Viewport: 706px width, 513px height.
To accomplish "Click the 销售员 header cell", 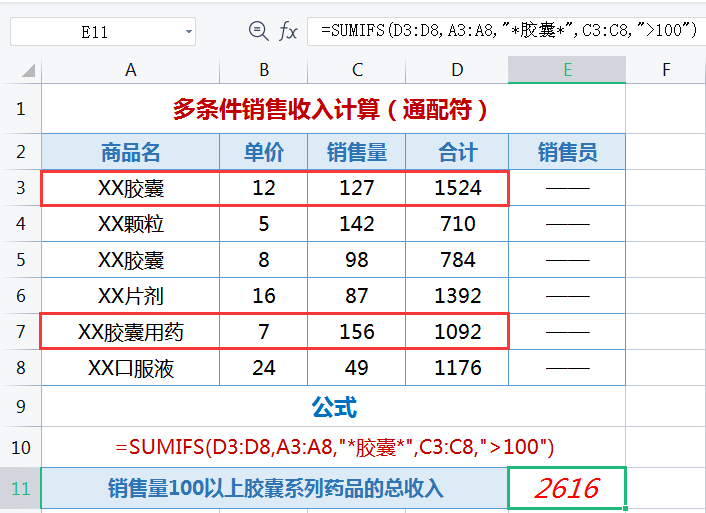I will [567, 152].
